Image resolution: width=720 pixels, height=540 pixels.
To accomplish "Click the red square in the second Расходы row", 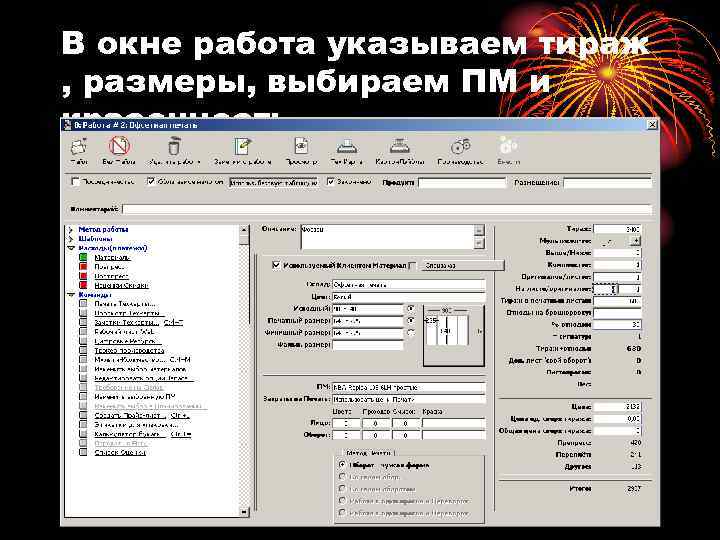I will click(83, 266).
